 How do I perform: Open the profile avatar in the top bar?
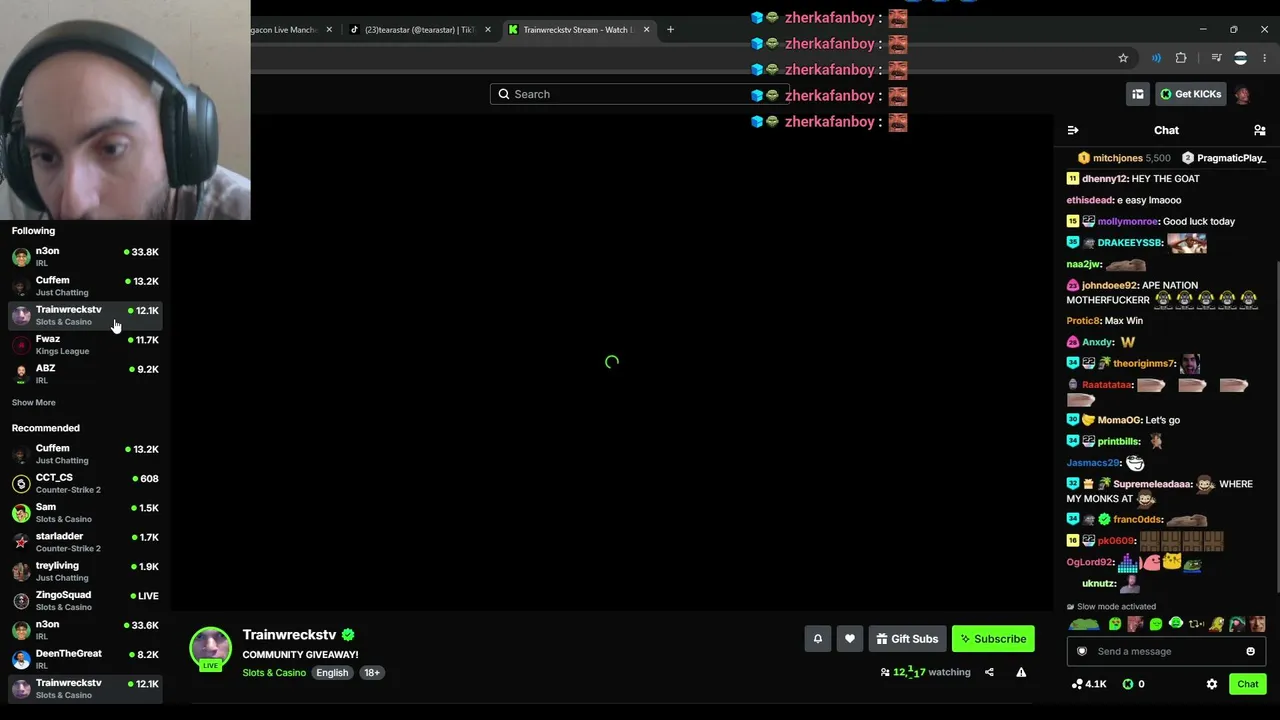(1242, 94)
